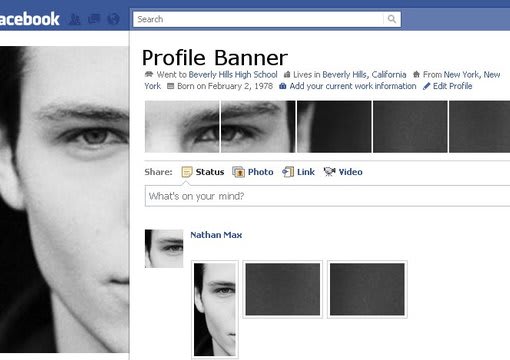Open the tall face photo in post

pyautogui.click(x=215, y=310)
